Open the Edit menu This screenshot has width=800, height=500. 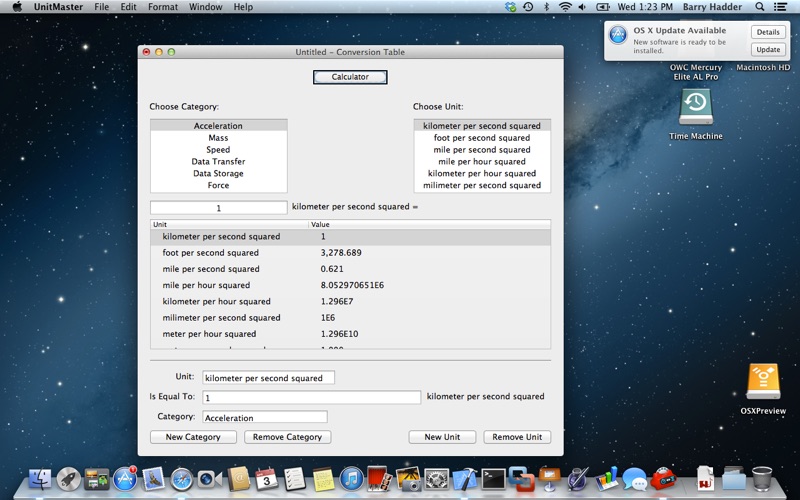tap(128, 7)
